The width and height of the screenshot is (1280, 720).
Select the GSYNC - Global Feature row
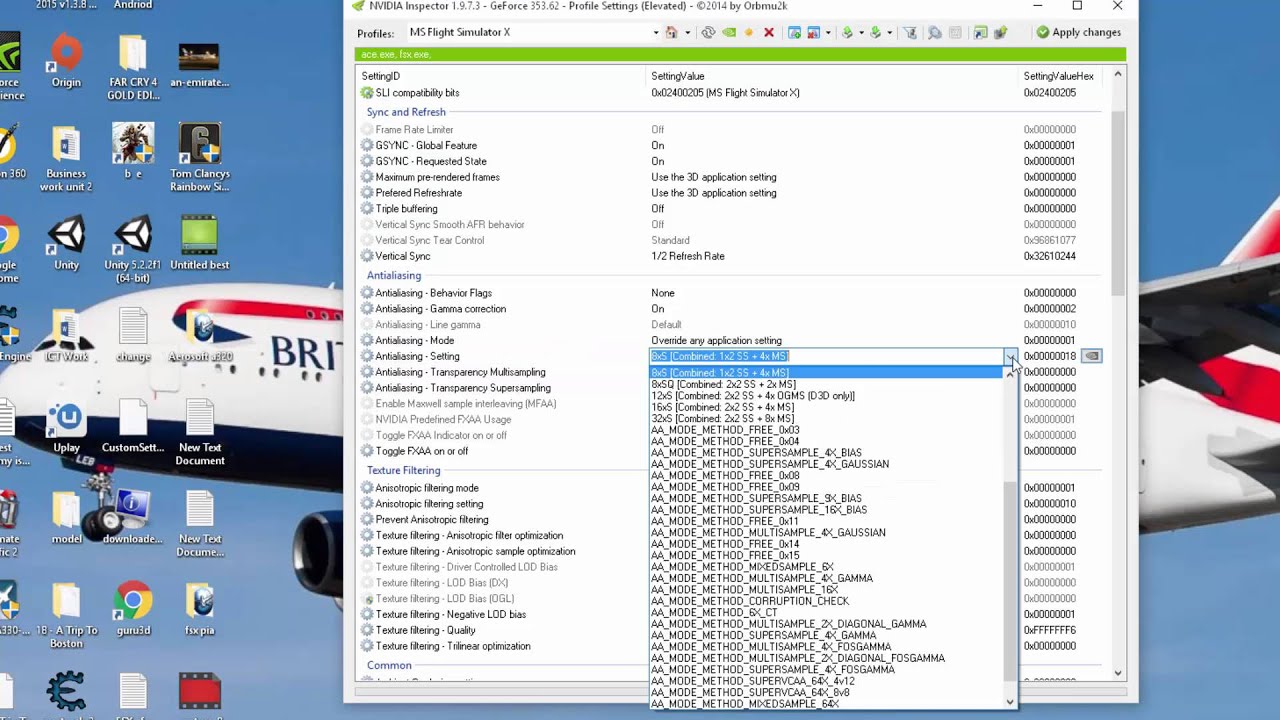[x=732, y=145]
